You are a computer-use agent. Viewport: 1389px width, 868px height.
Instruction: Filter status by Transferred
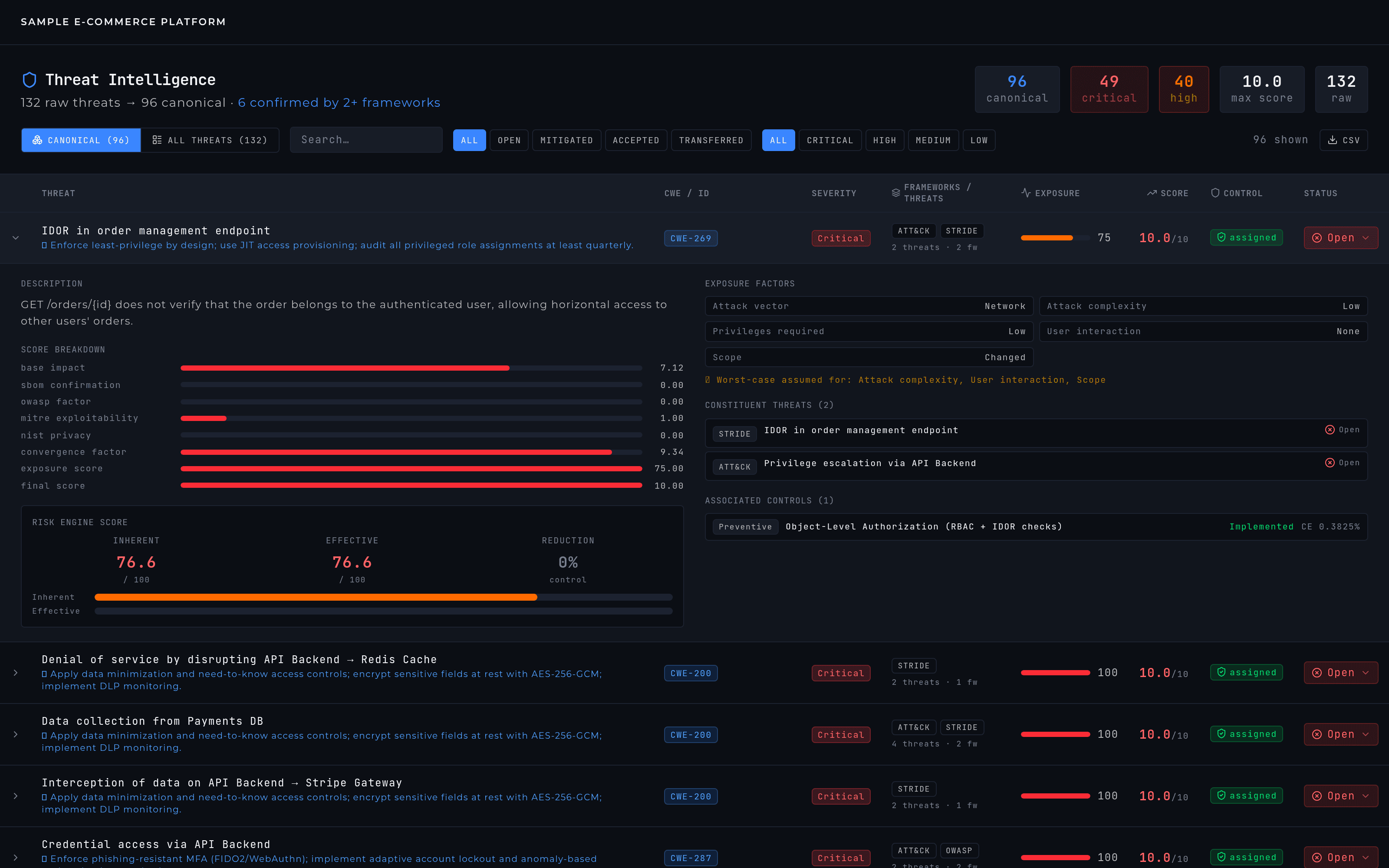711,140
